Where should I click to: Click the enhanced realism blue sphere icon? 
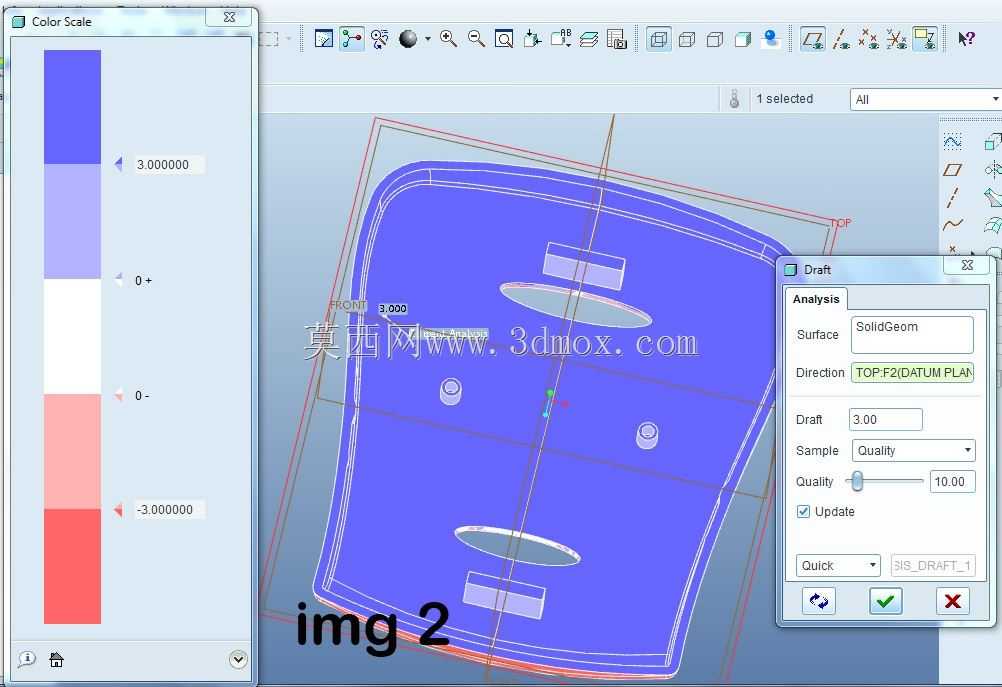pos(771,40)
